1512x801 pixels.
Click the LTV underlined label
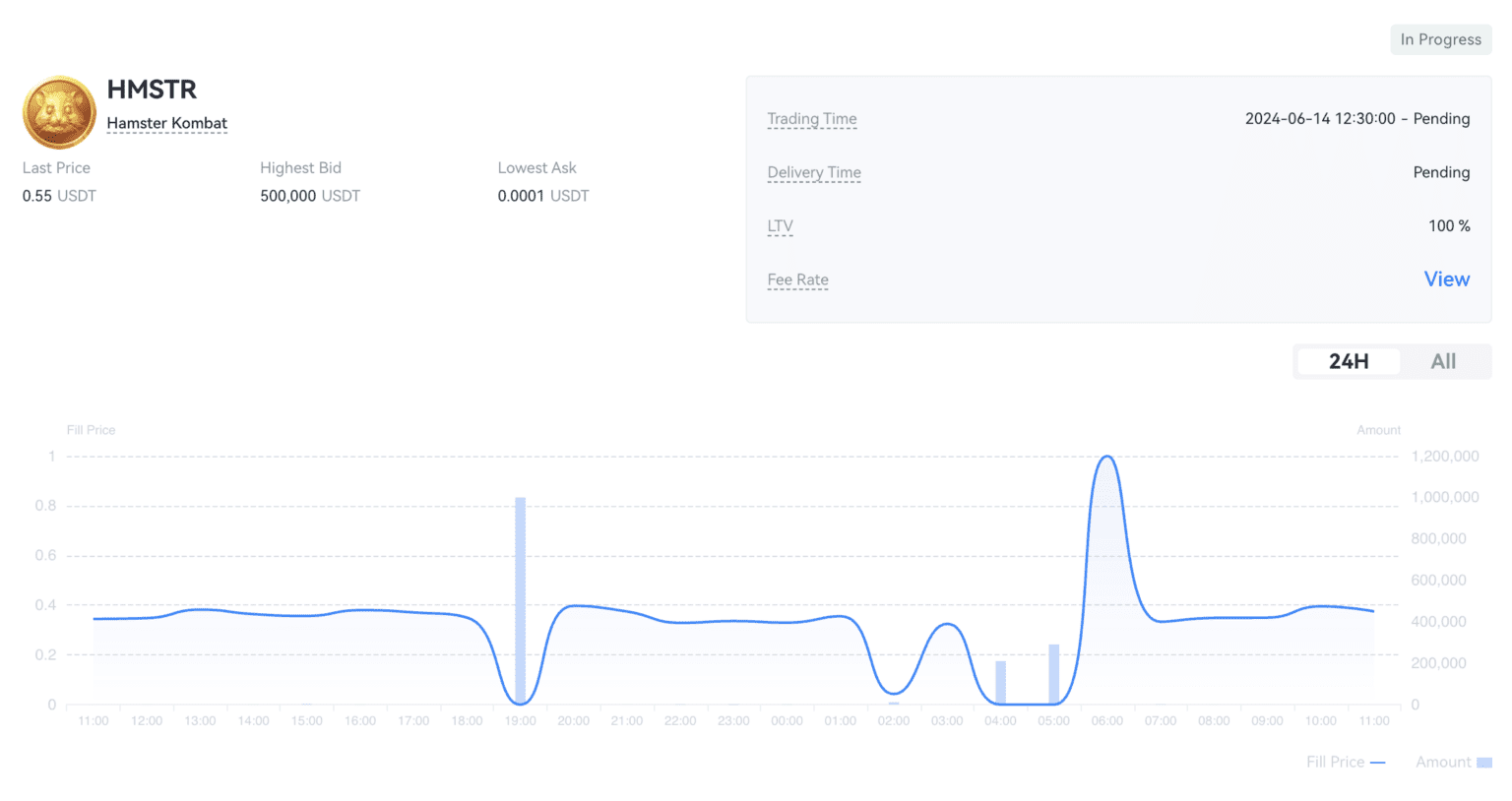[780, 226]
